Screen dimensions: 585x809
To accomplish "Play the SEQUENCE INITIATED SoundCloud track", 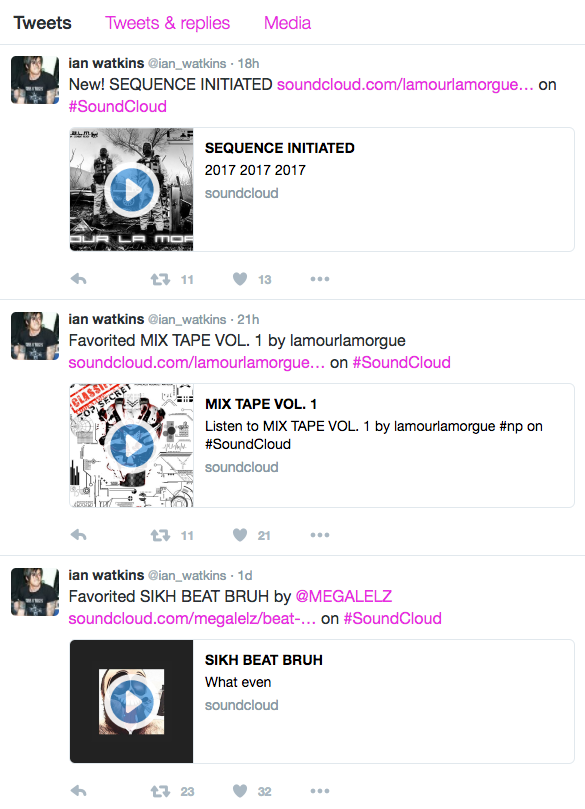I will pyautogui.click(x=132, y=190).
